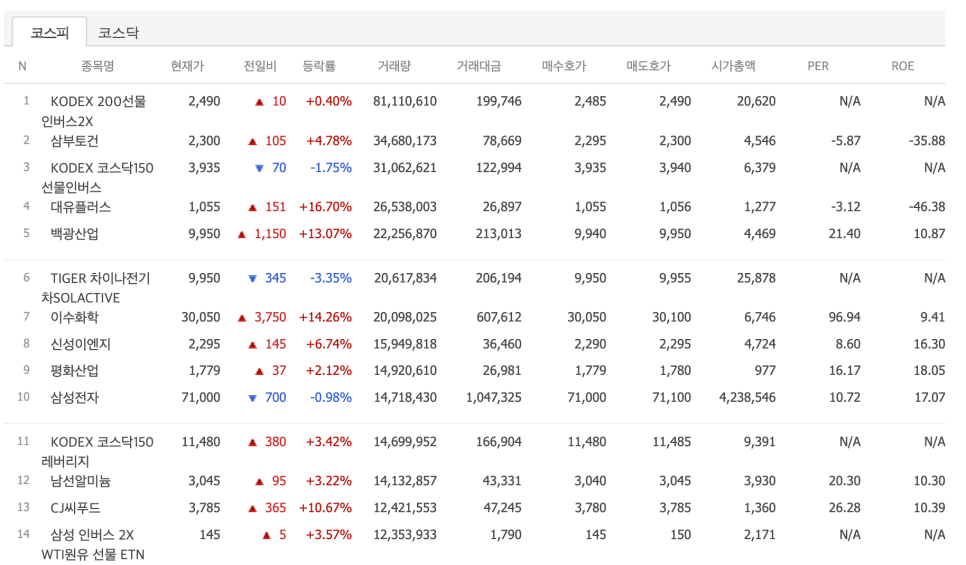Select PER value 96.94

(845, 317)
